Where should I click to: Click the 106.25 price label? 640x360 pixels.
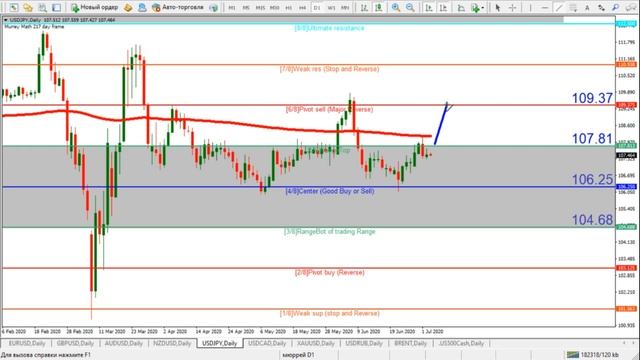[592, 179]
